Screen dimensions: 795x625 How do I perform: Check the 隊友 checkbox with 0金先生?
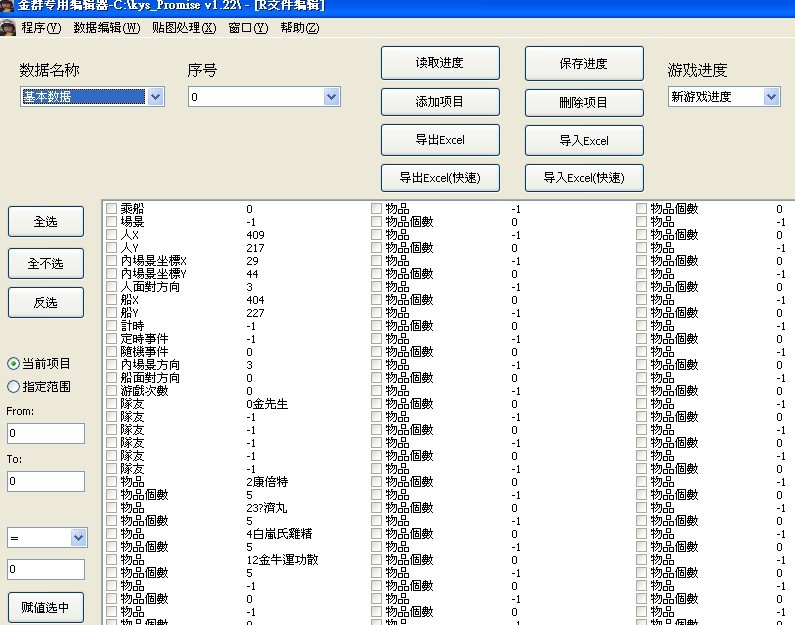112,403
